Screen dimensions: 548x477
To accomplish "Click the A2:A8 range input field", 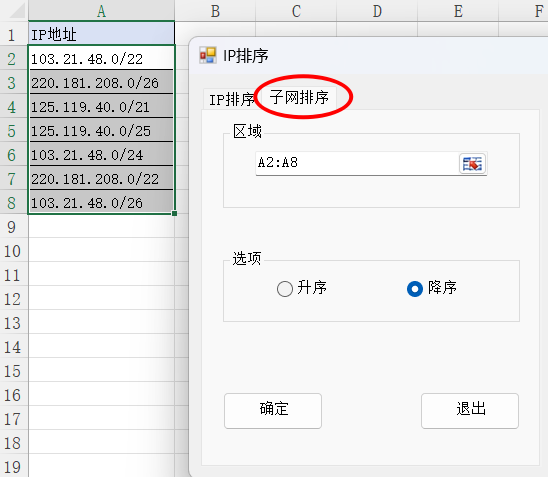I will (357, 163).
